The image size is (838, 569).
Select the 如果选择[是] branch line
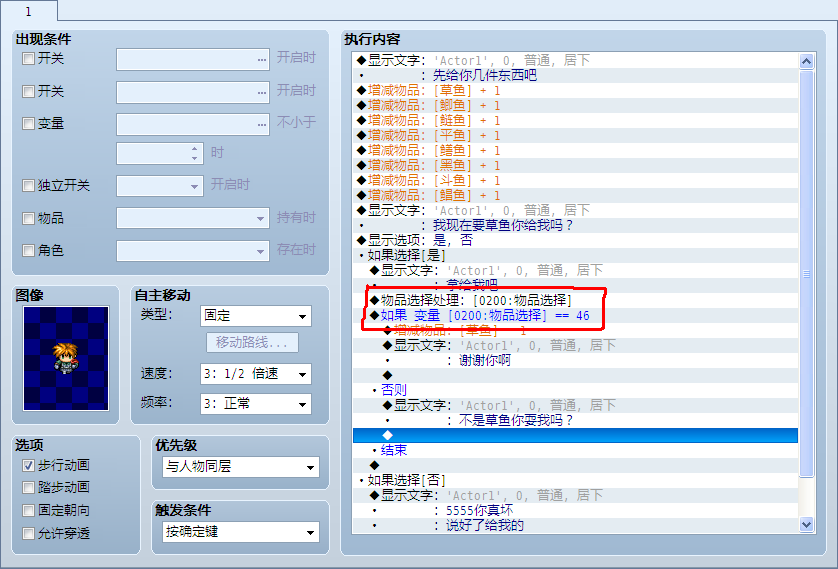(x=576, y=255)
